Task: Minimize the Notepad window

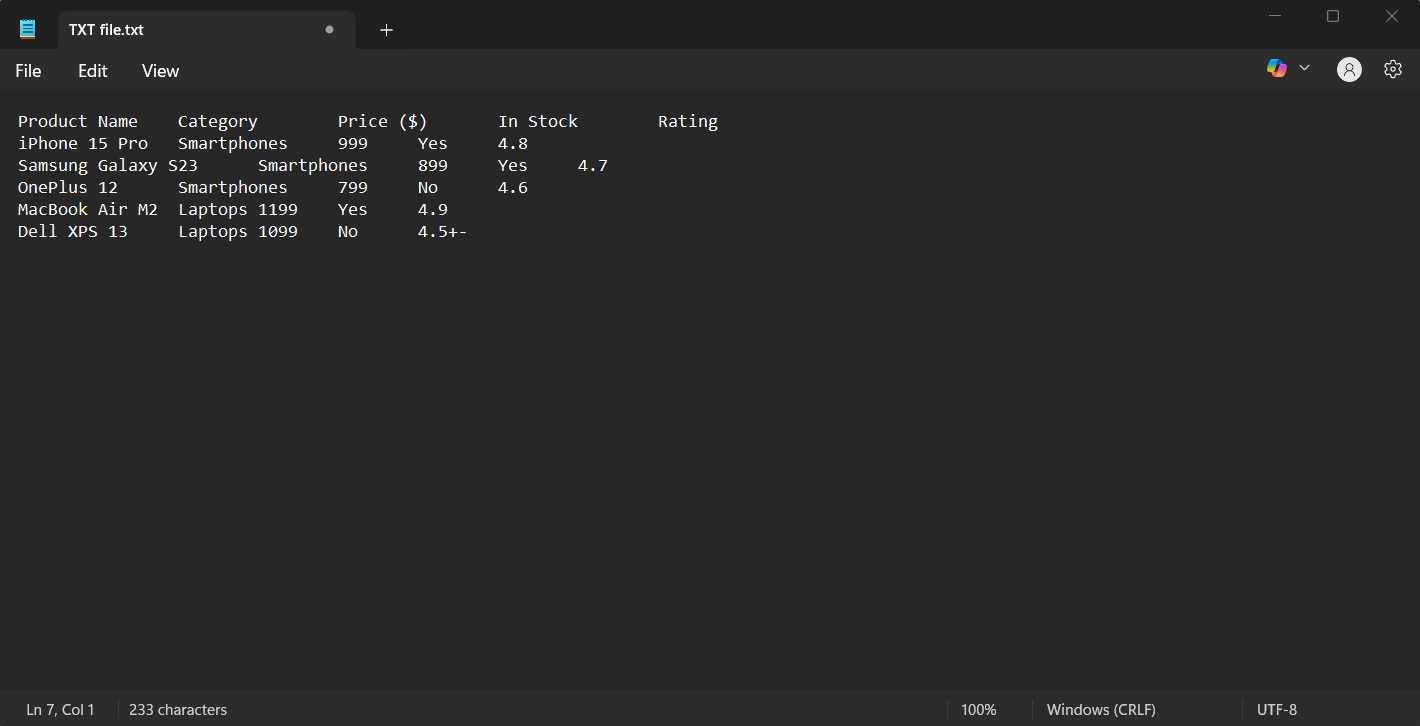Action: 1275,16
